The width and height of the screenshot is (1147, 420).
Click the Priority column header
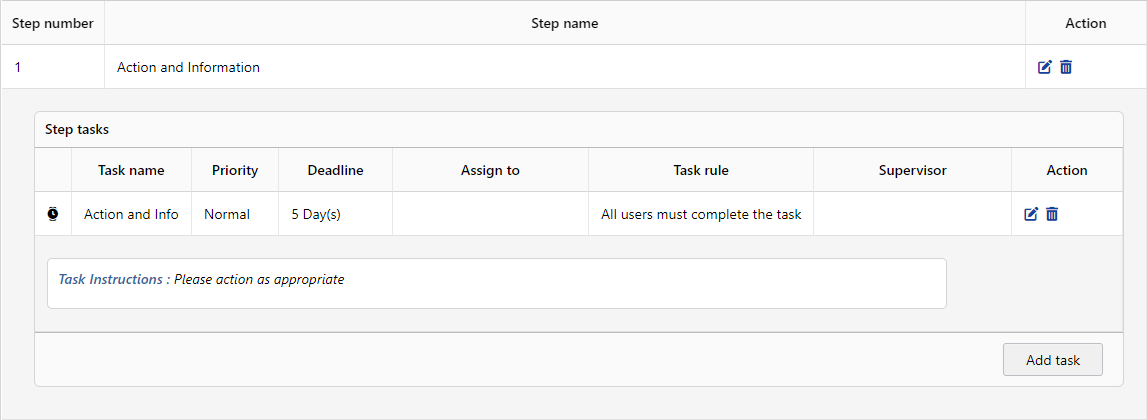tap(235, 170)
